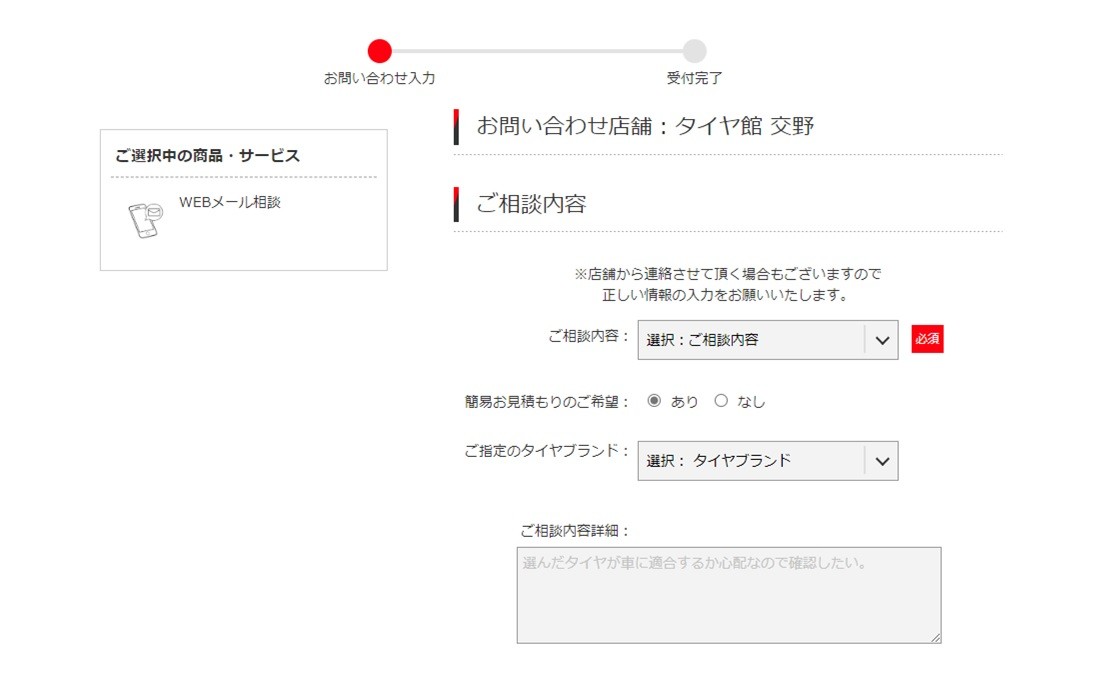Click the 受付完了 step label

pyautogui.click(x=694, y=78)
